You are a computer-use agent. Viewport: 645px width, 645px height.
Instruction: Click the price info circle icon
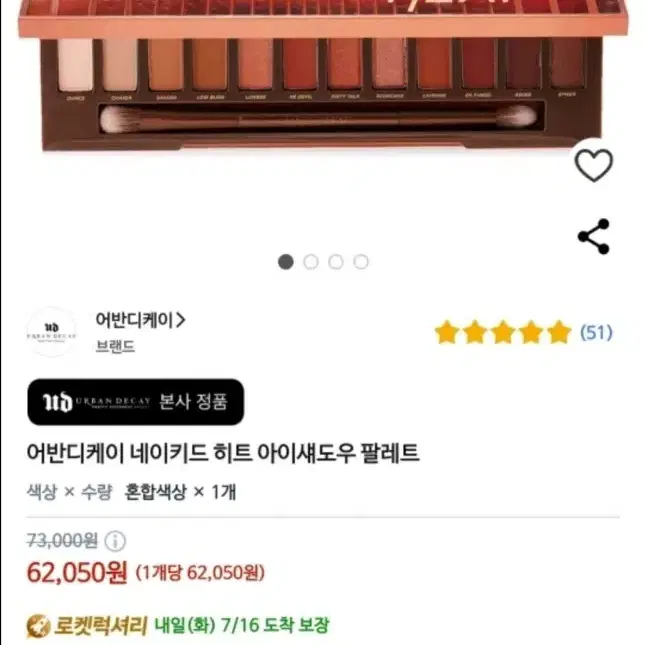click(x=115, y=541)
